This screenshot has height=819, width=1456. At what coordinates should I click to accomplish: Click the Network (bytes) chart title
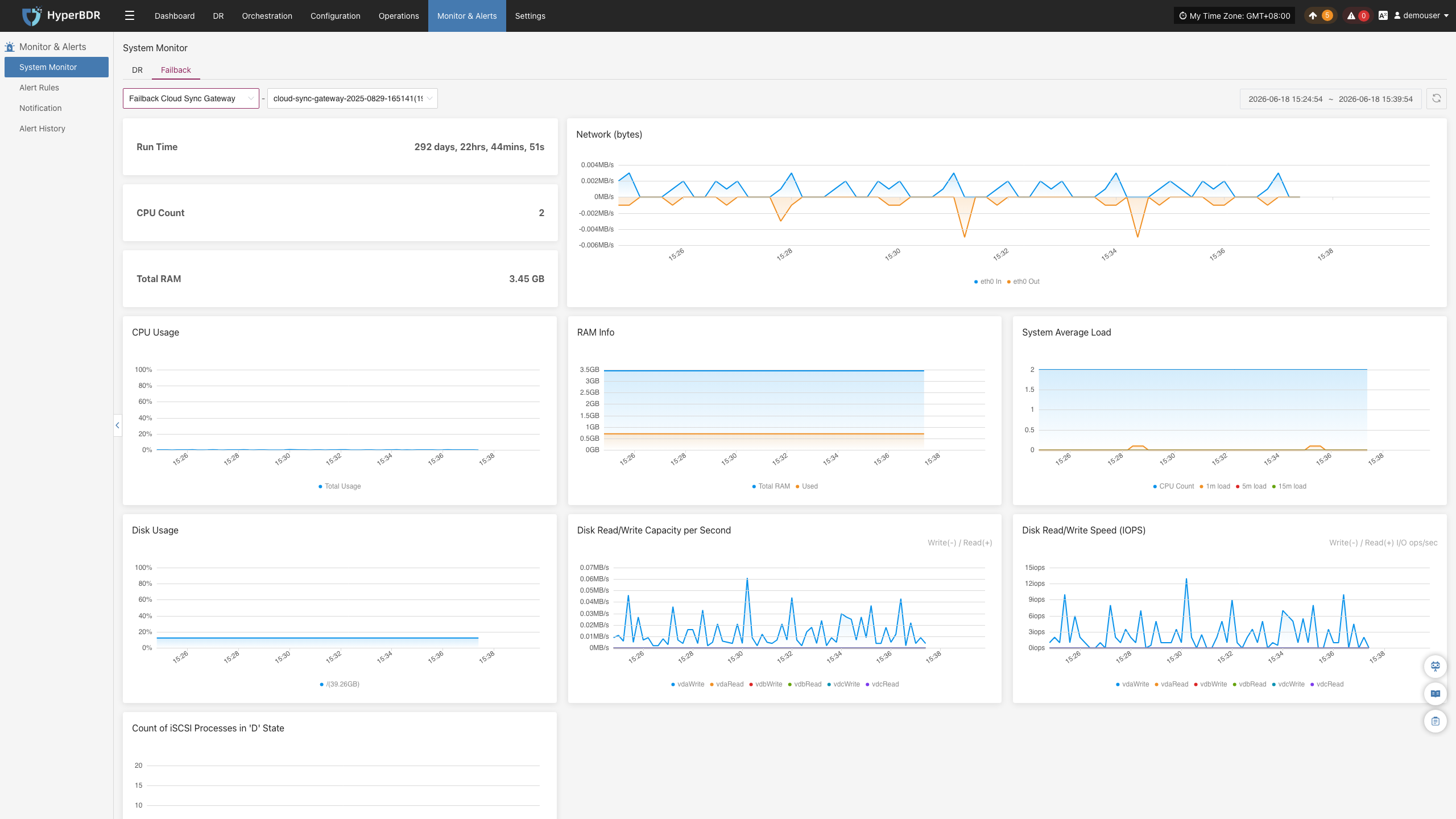click(x=609, y=134)
